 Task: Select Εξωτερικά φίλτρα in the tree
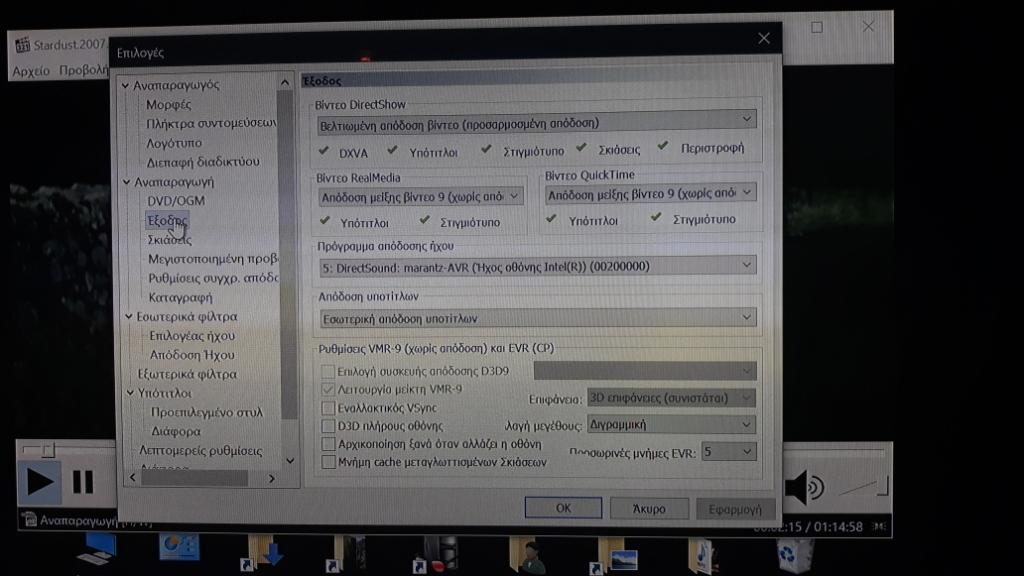187,375
